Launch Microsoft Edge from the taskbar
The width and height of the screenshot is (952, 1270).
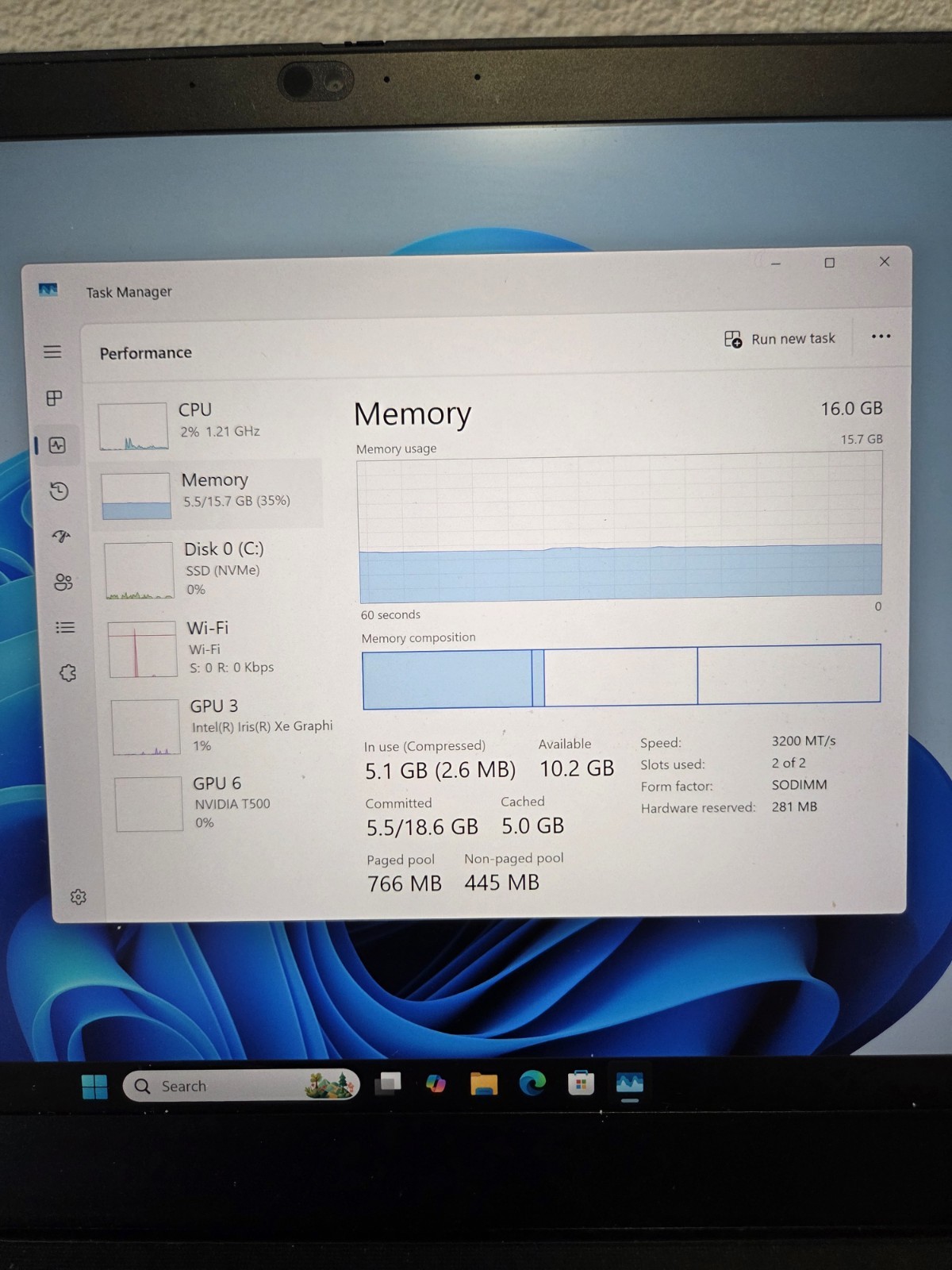click(532, 1083)
